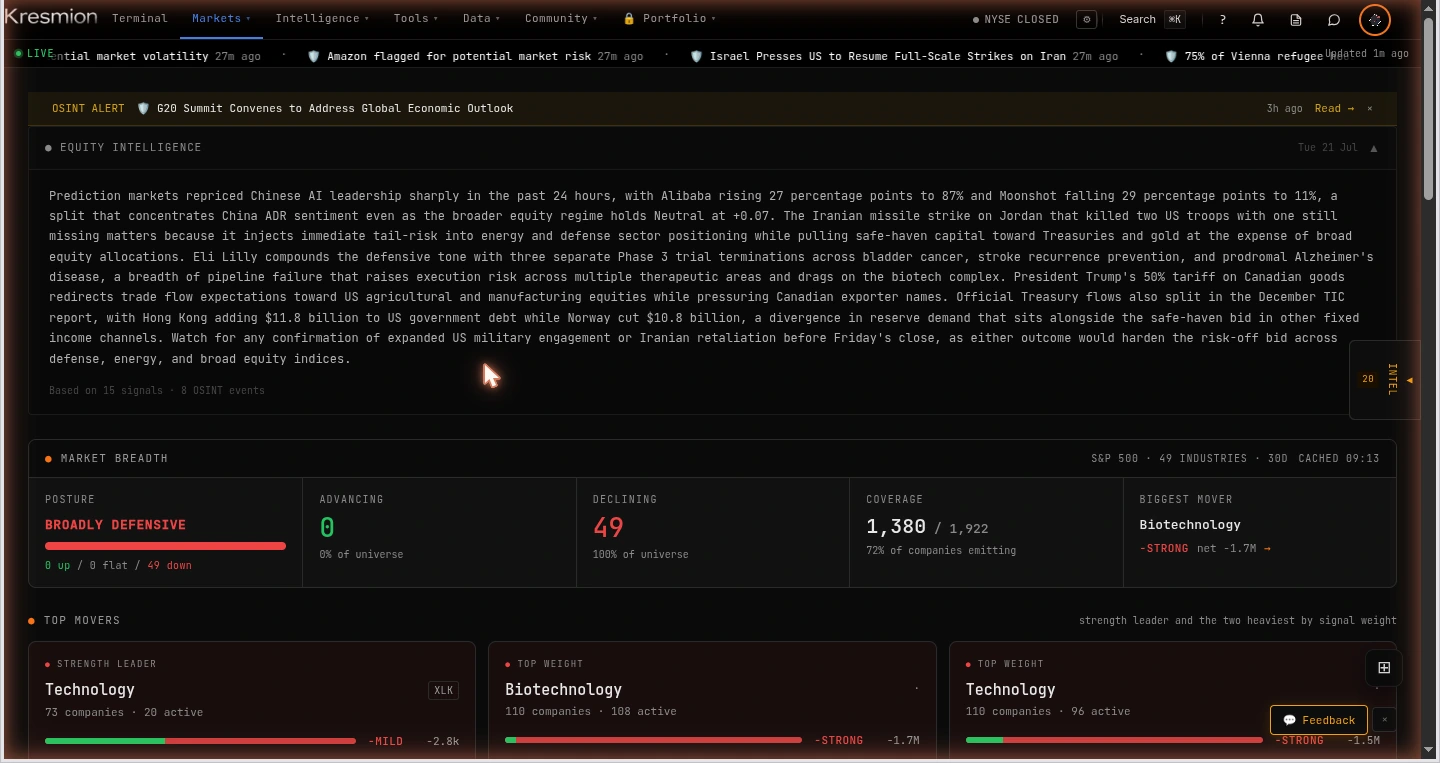The height and width of the screenshot is (763, 1440).
Task: Open the Community menu
Action: point(561,18)
